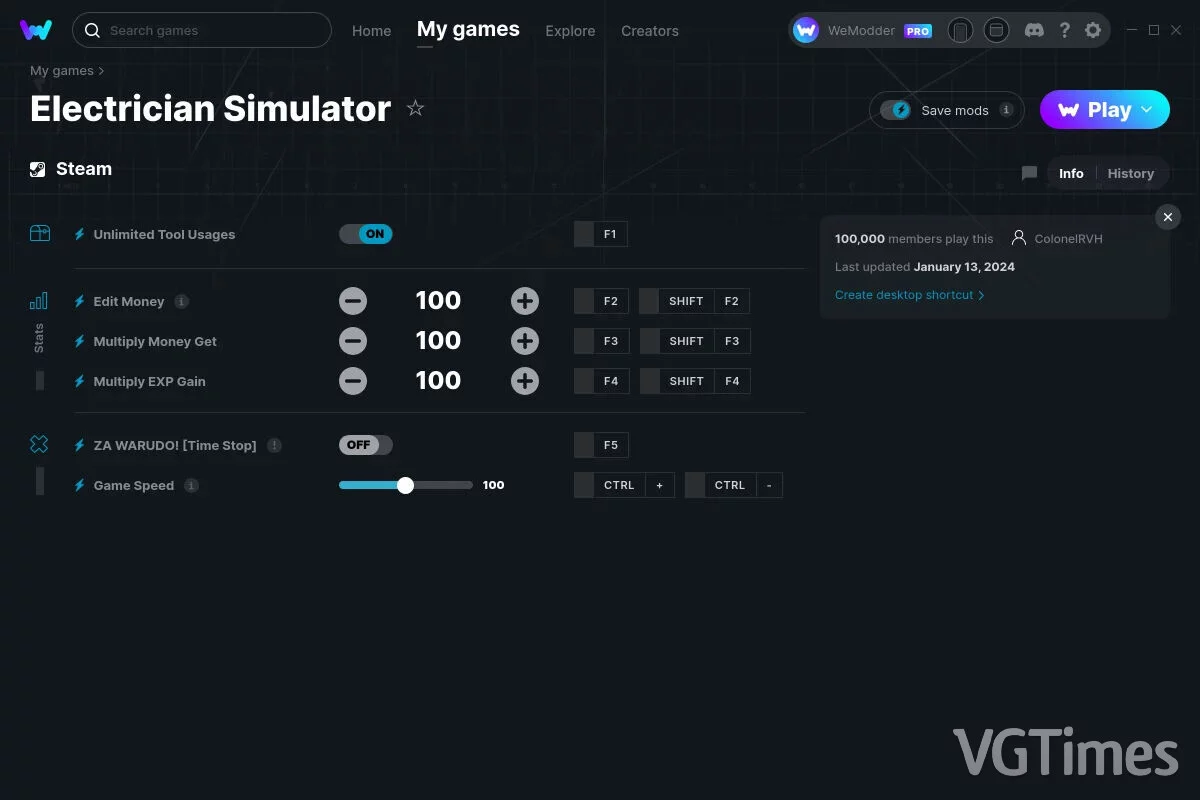Switch to the History tab
1200x800 pixels.
pyautogui.click(x=1131, y=173)
